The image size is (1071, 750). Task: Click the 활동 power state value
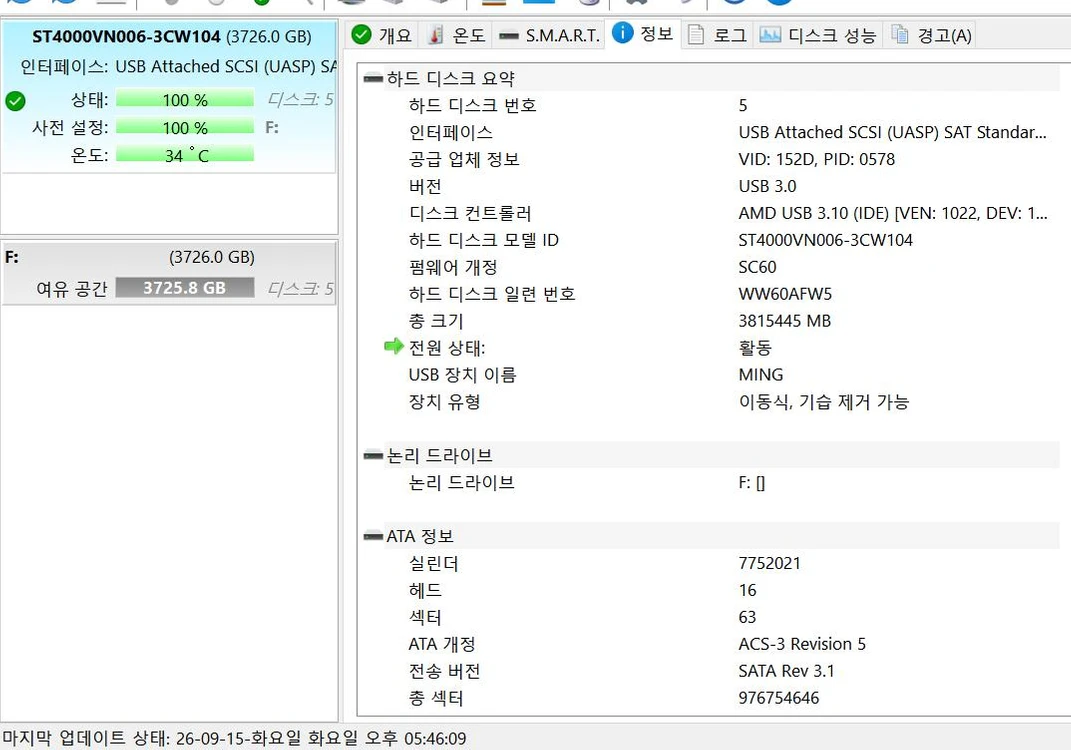coord(755,348)
